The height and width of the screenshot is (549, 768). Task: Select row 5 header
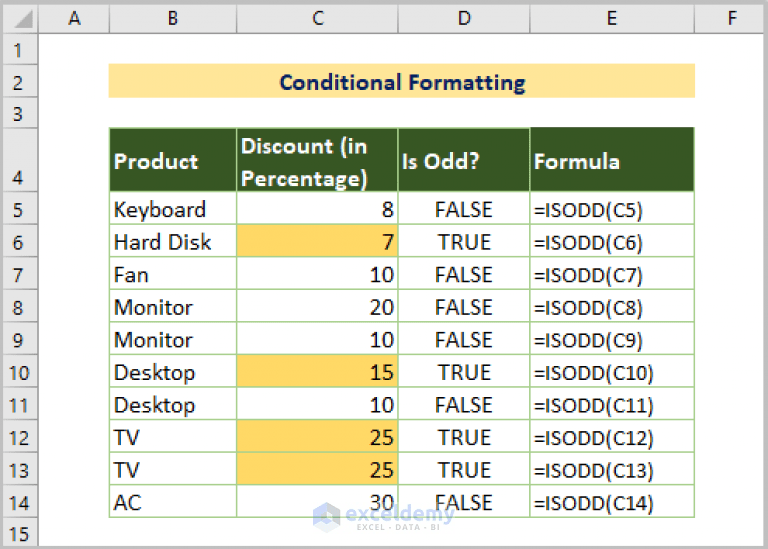point(20,209)
